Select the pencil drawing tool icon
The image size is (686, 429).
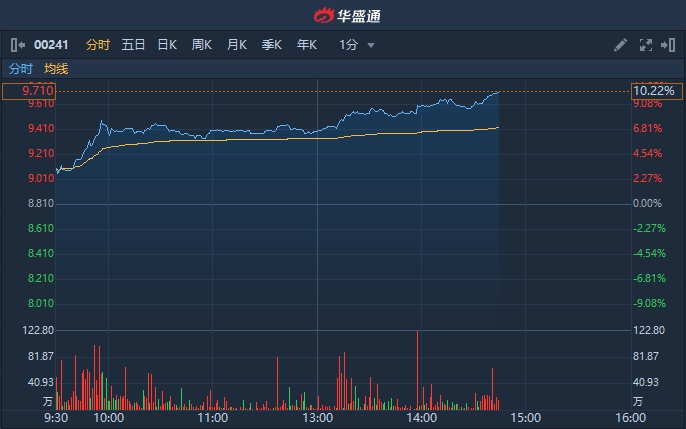pyautogui.click(x=620, y=45)
